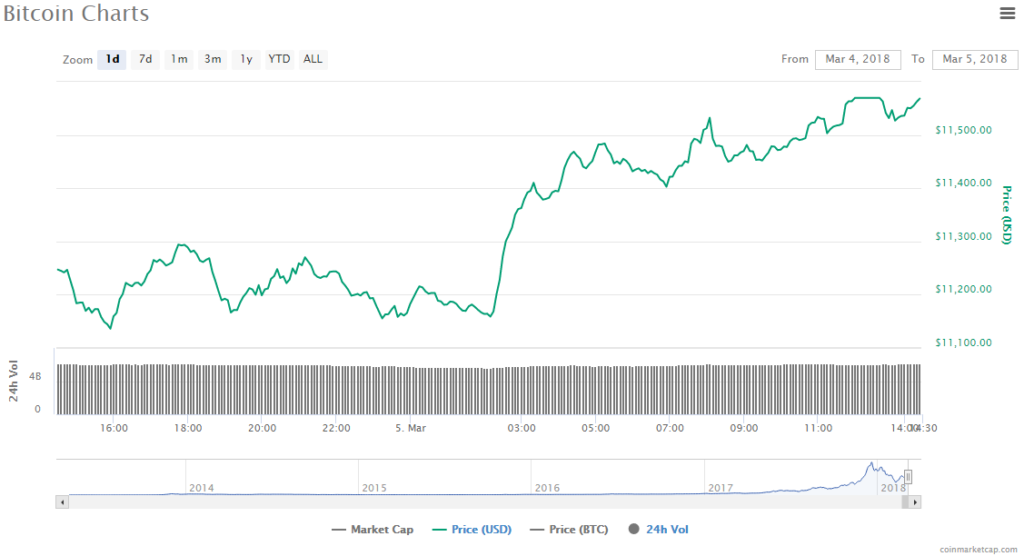Open the hamburger chart menu
The height and width of the screenshot is (556, 1024).
click(x=1007, y=13)
